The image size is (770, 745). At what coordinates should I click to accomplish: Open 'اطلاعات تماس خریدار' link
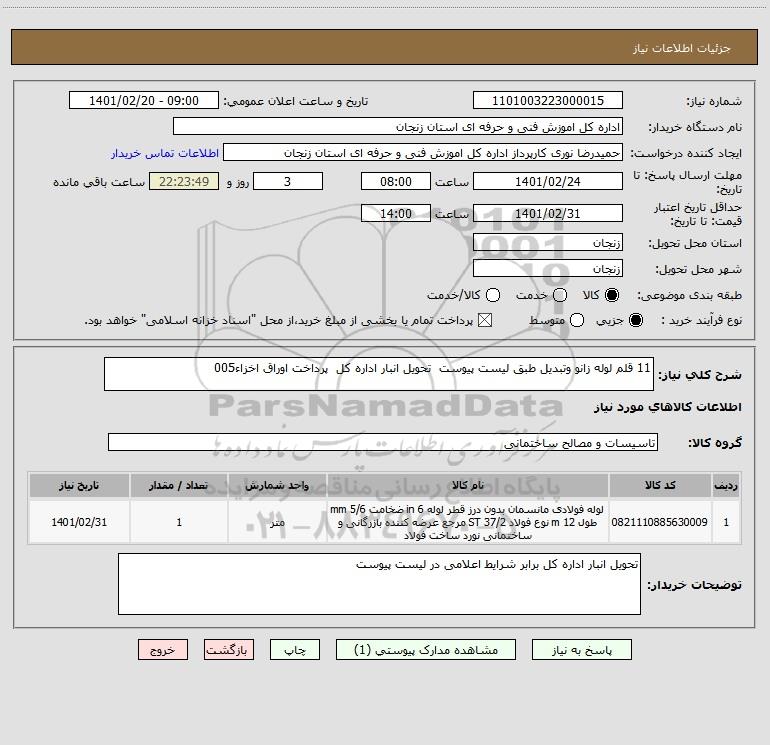pyautogui.click(x=165, y=153)
